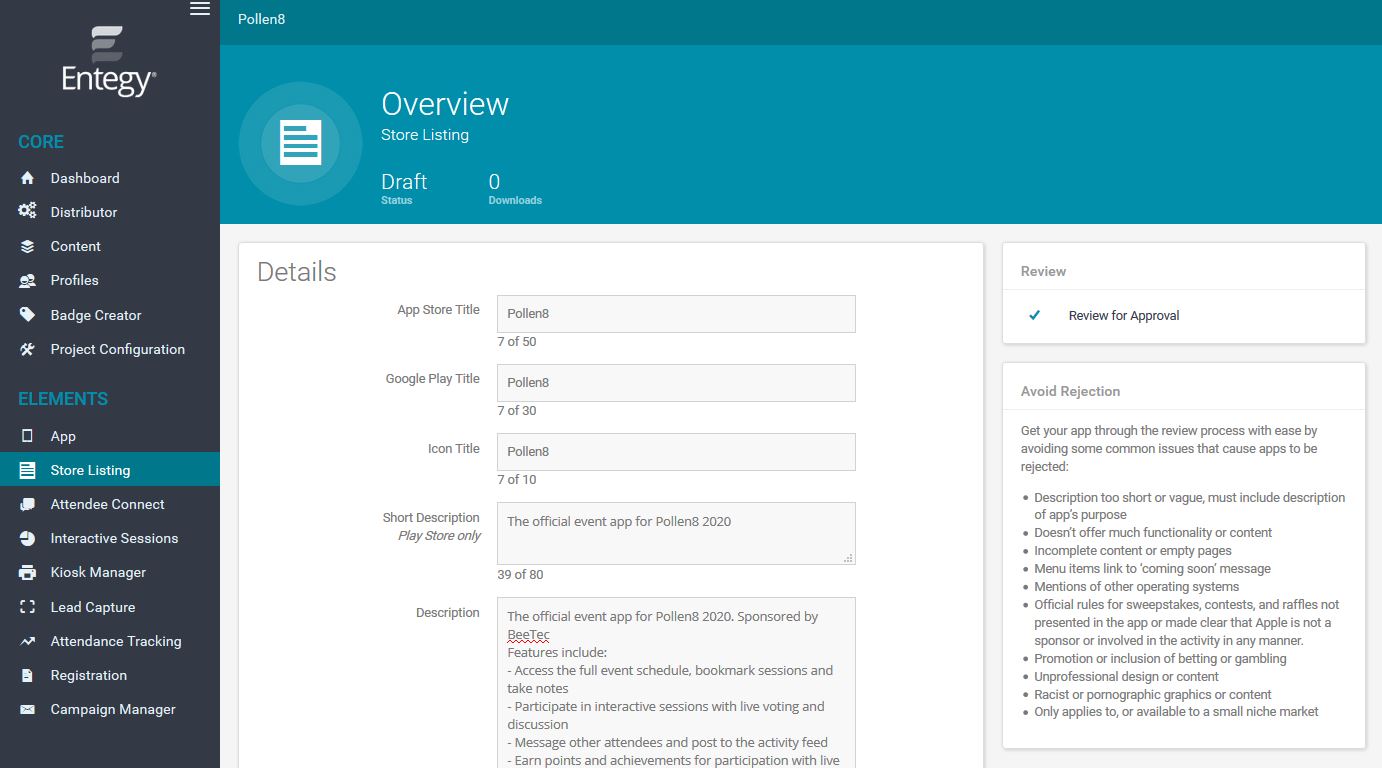
Task: Open Attendee Connect
Action: pyautogui.click(x=110, y=504)
